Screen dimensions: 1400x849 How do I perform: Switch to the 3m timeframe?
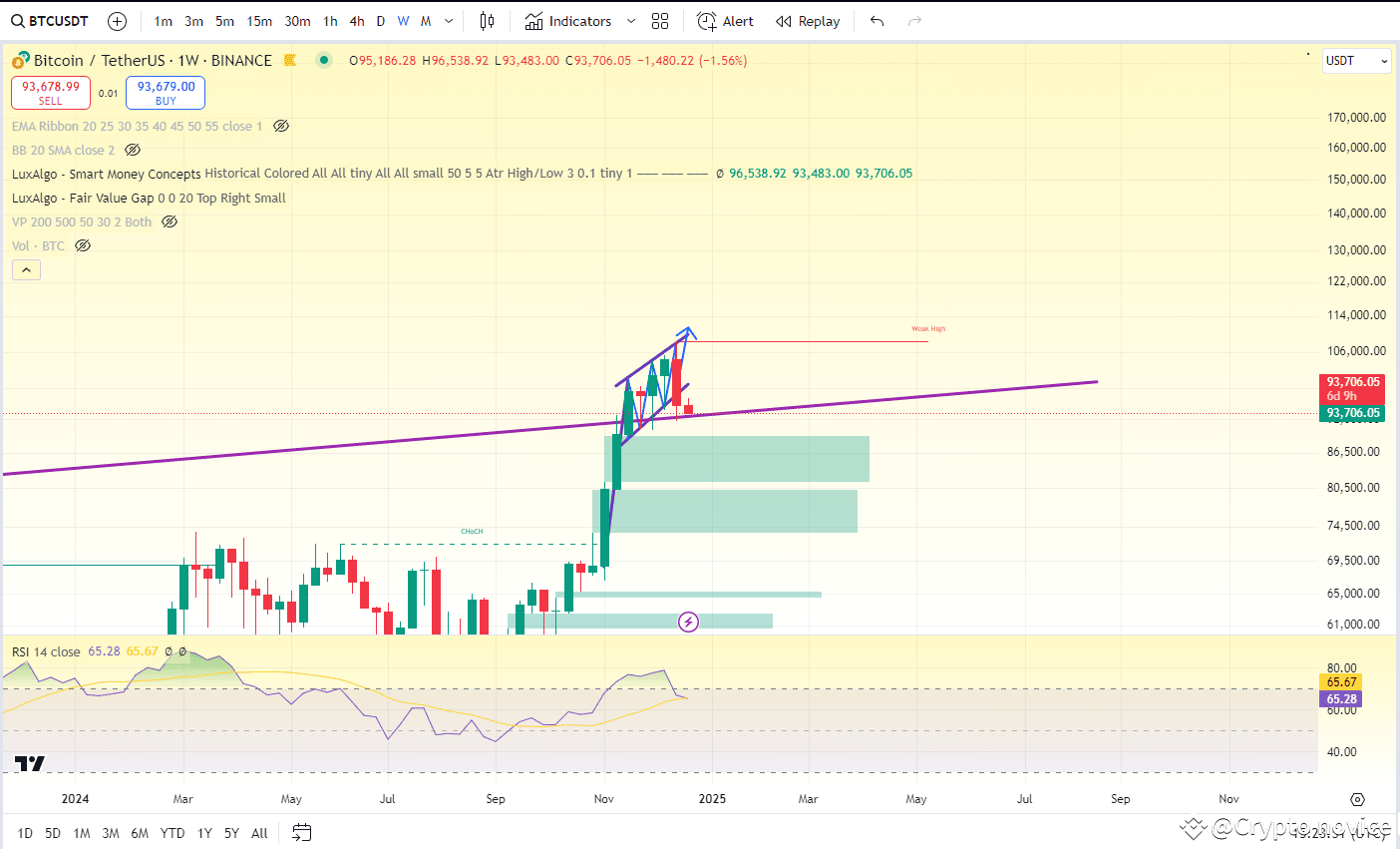(x=193, y=21)
